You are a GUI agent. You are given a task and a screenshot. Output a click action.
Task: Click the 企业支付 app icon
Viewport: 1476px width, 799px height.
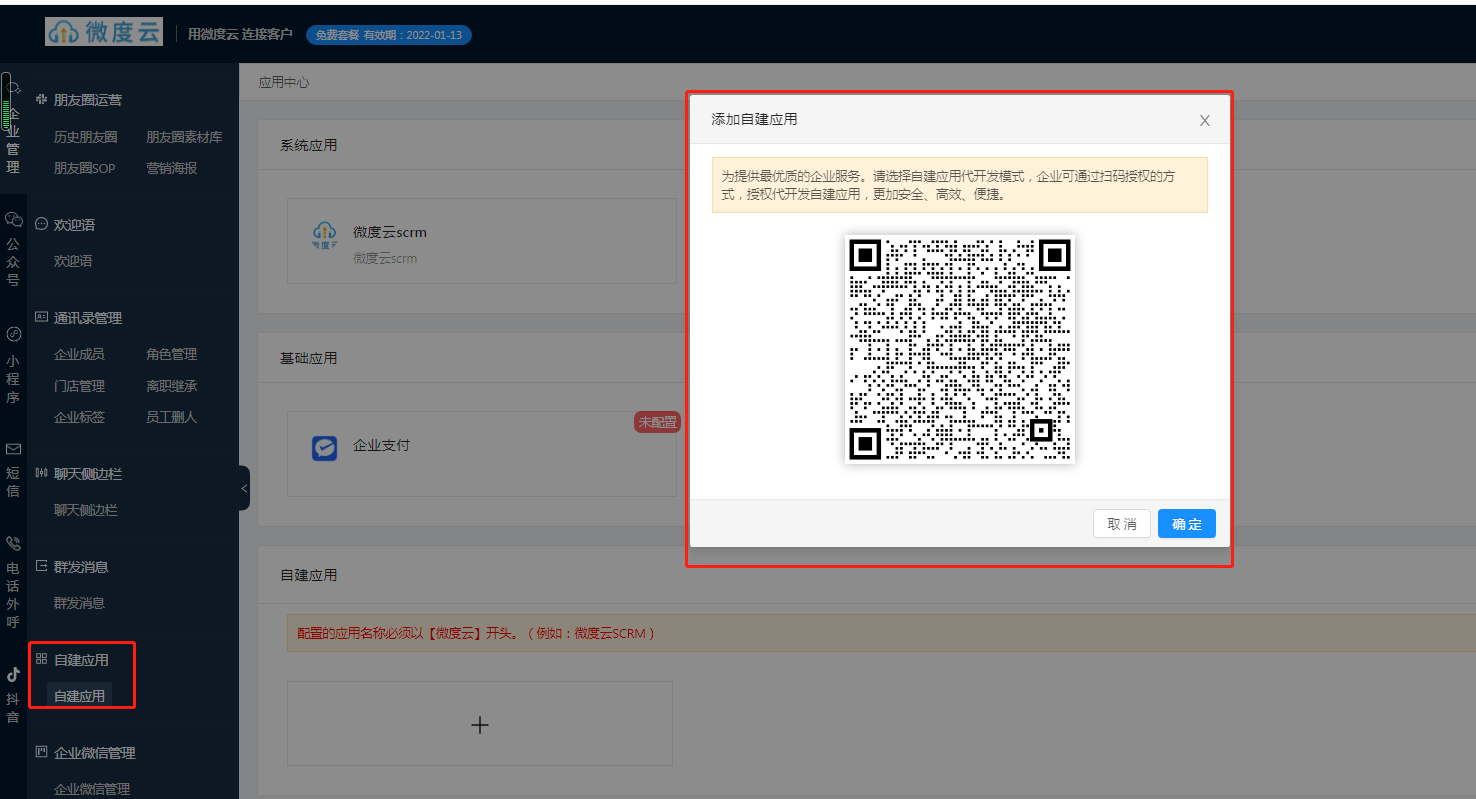click(324, 447)
